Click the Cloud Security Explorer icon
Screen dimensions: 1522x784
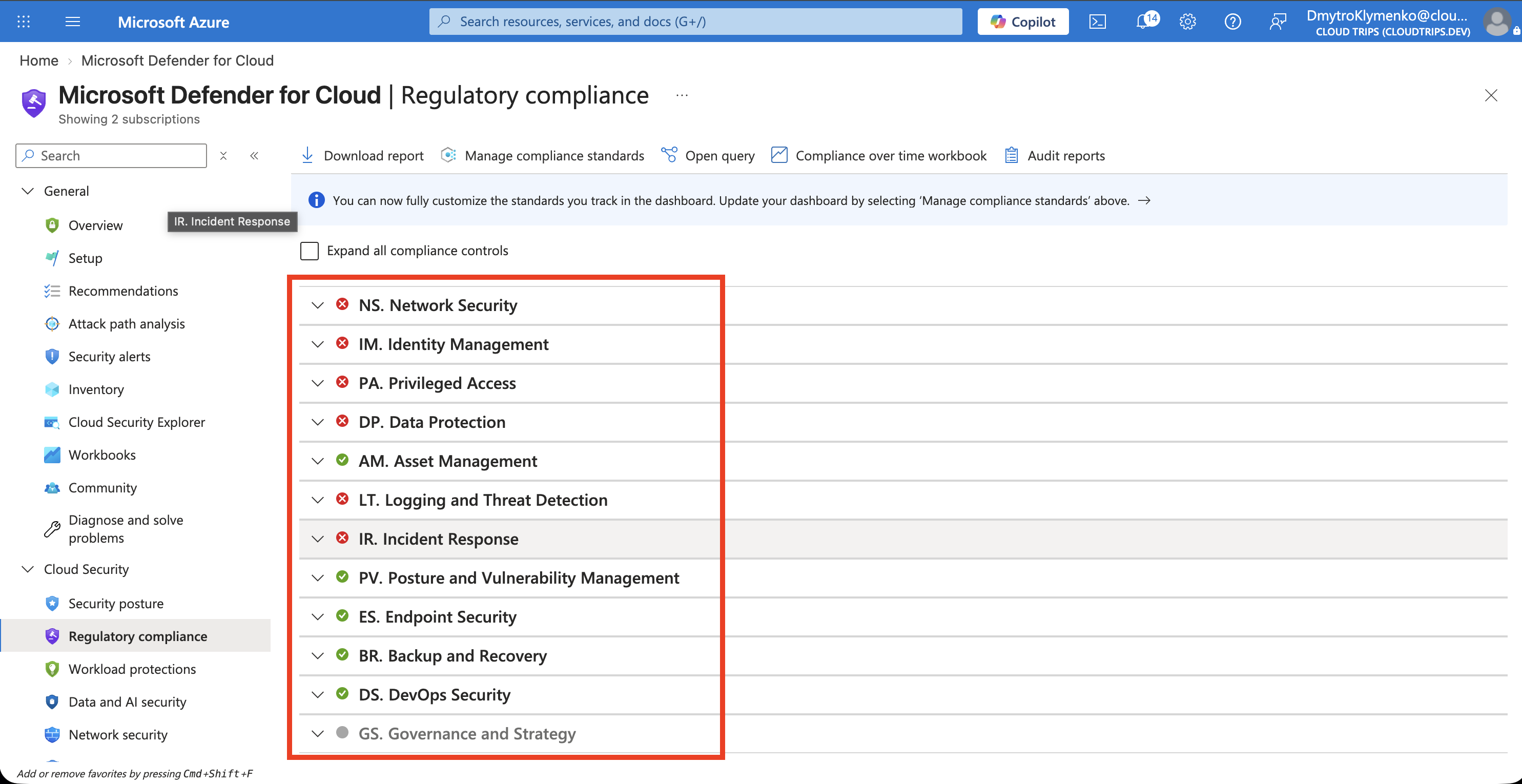coord(52,422)
